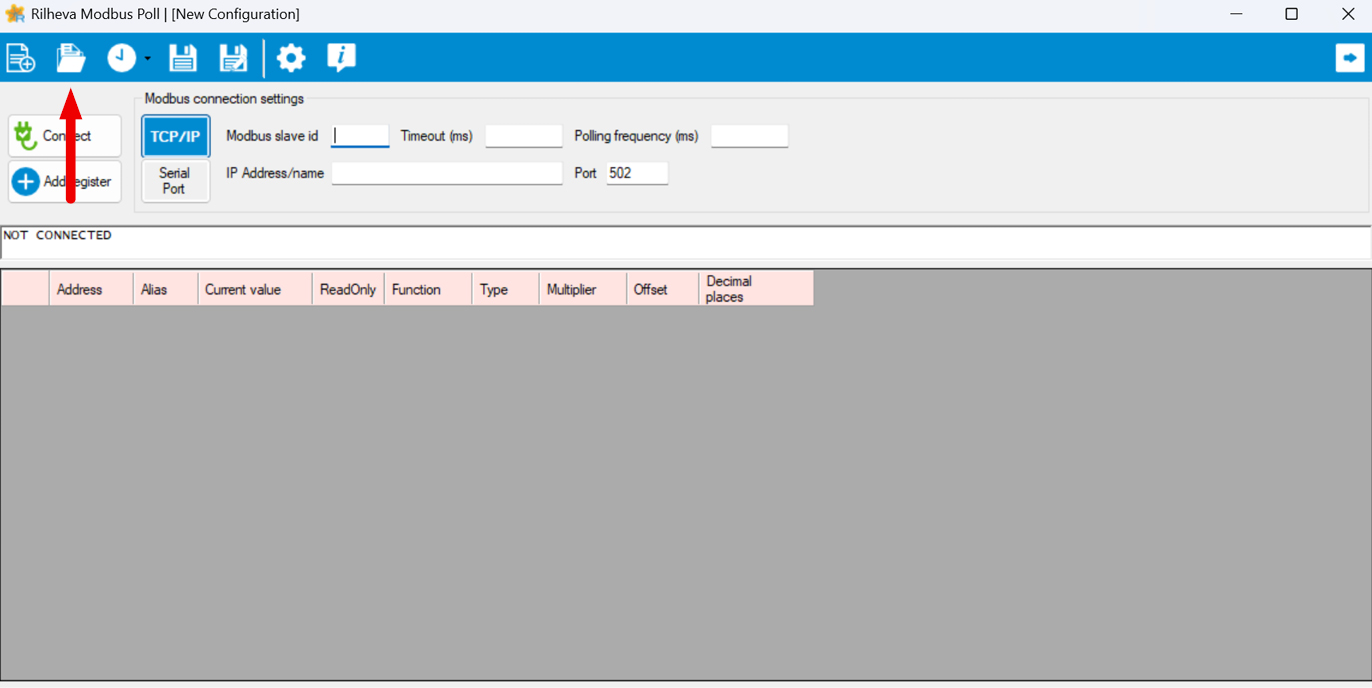Viewport: 1372px width, 688px height.
Task: Click the right arrow icon in toolbar
Action: point(1350,58)
